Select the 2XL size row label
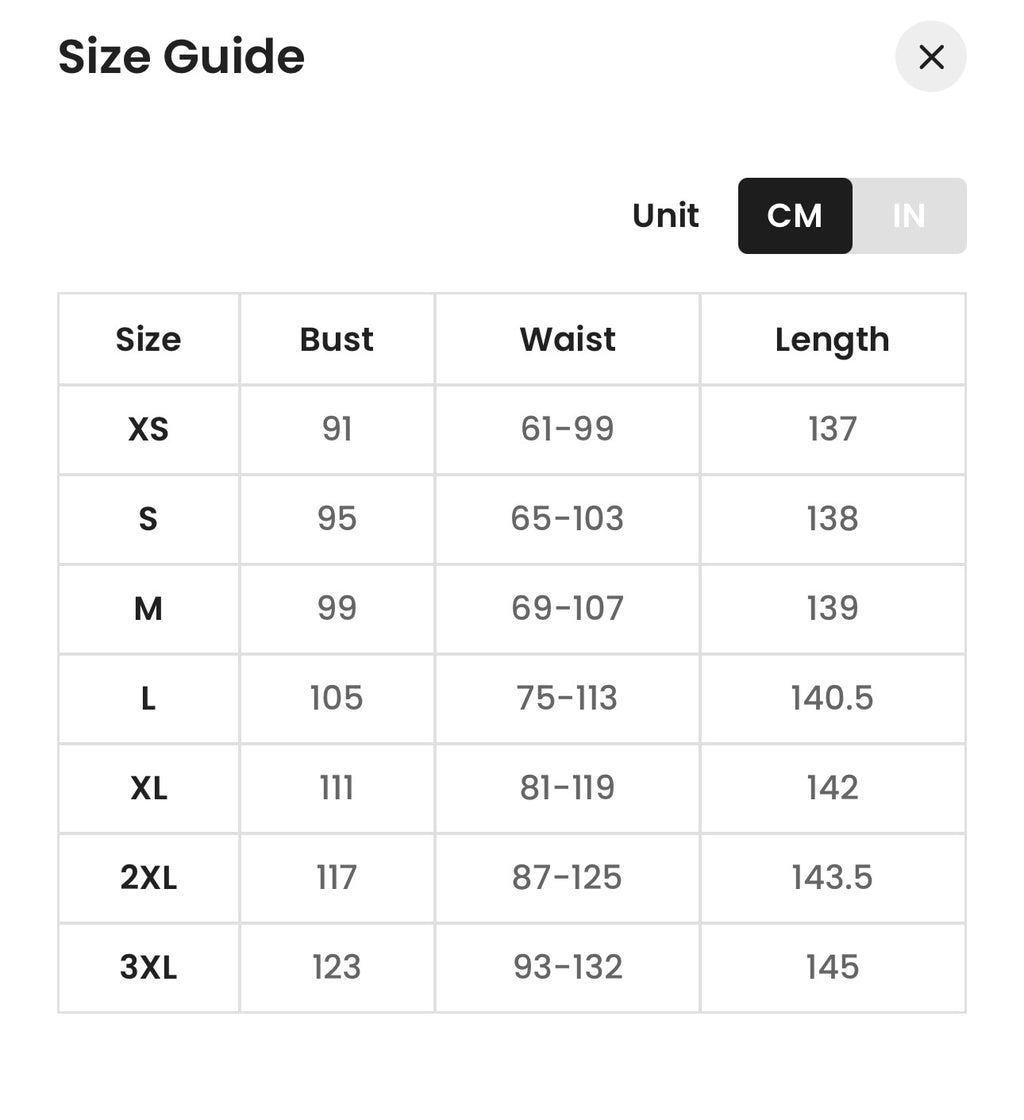 pyautogui.click(x=149, y=878)
